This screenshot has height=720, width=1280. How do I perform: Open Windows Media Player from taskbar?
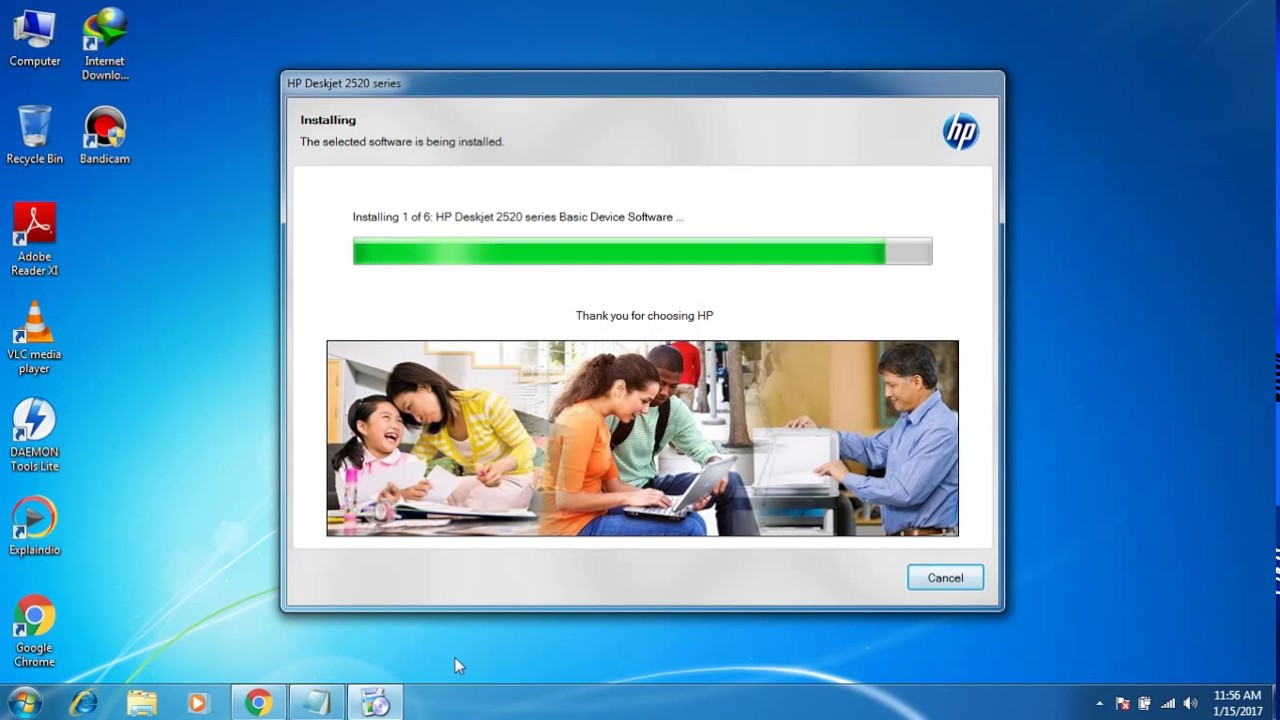coord(199,703)
